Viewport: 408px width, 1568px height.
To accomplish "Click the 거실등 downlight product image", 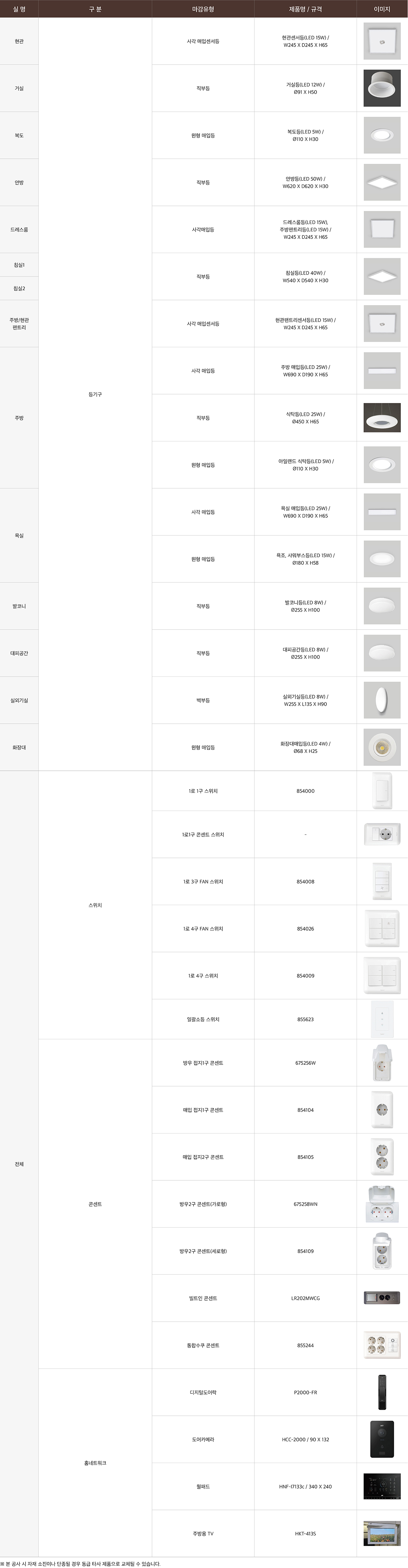I will [382, 88].
